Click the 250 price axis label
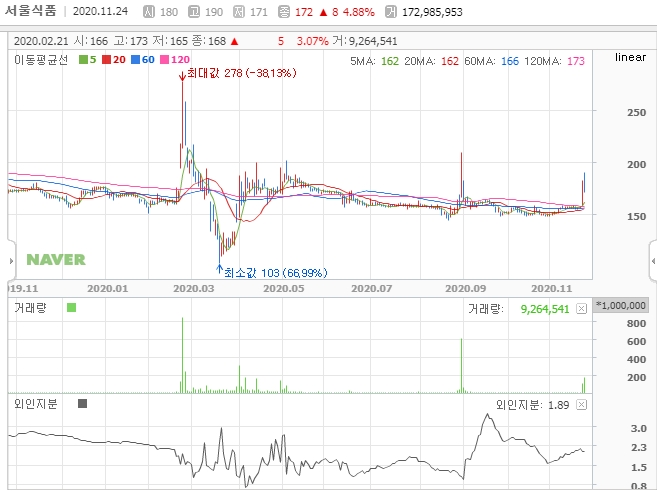This screenshot has width=657, height=491. 636,112
